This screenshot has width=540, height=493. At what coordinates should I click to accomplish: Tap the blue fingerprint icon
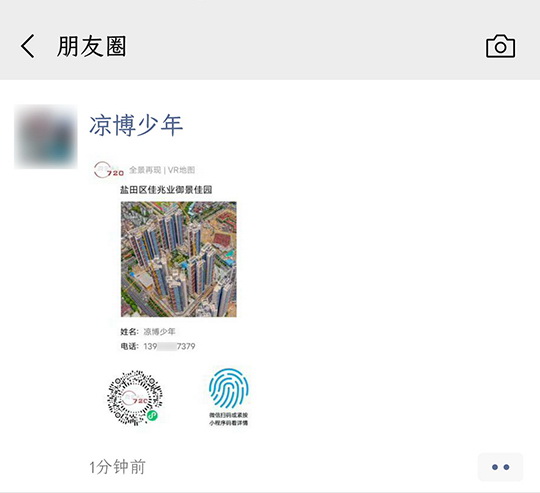229,388
